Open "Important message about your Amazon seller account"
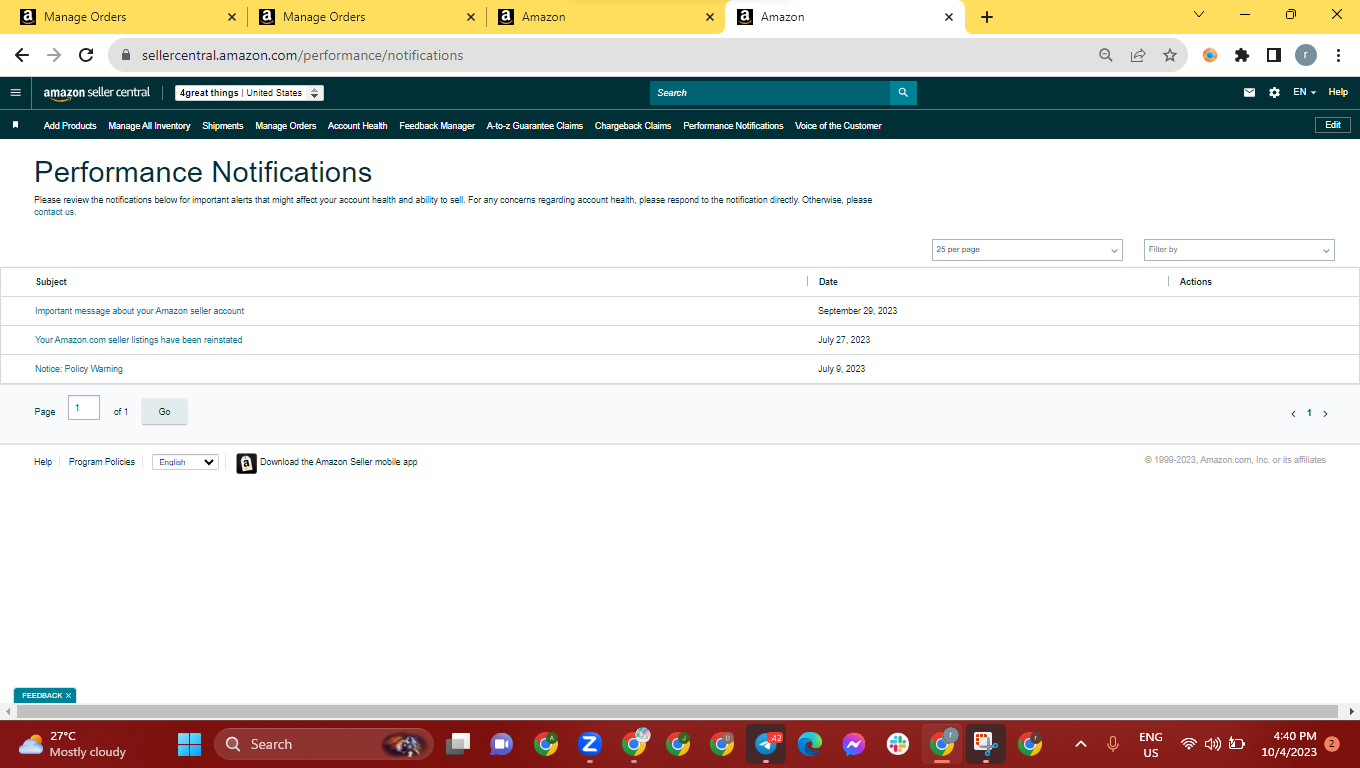The image size is (1360, 768). 139,311
